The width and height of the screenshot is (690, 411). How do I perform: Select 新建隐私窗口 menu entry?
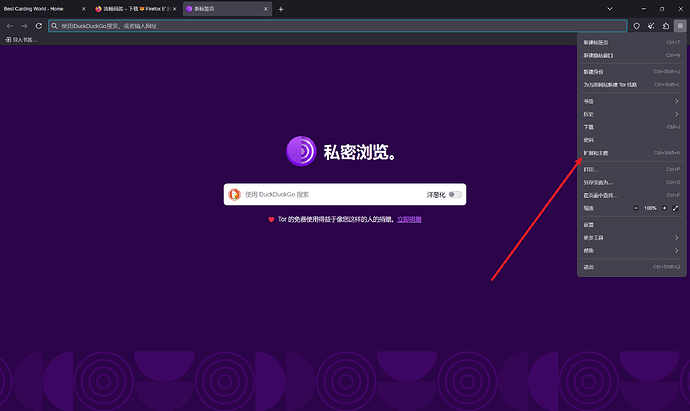631,55
